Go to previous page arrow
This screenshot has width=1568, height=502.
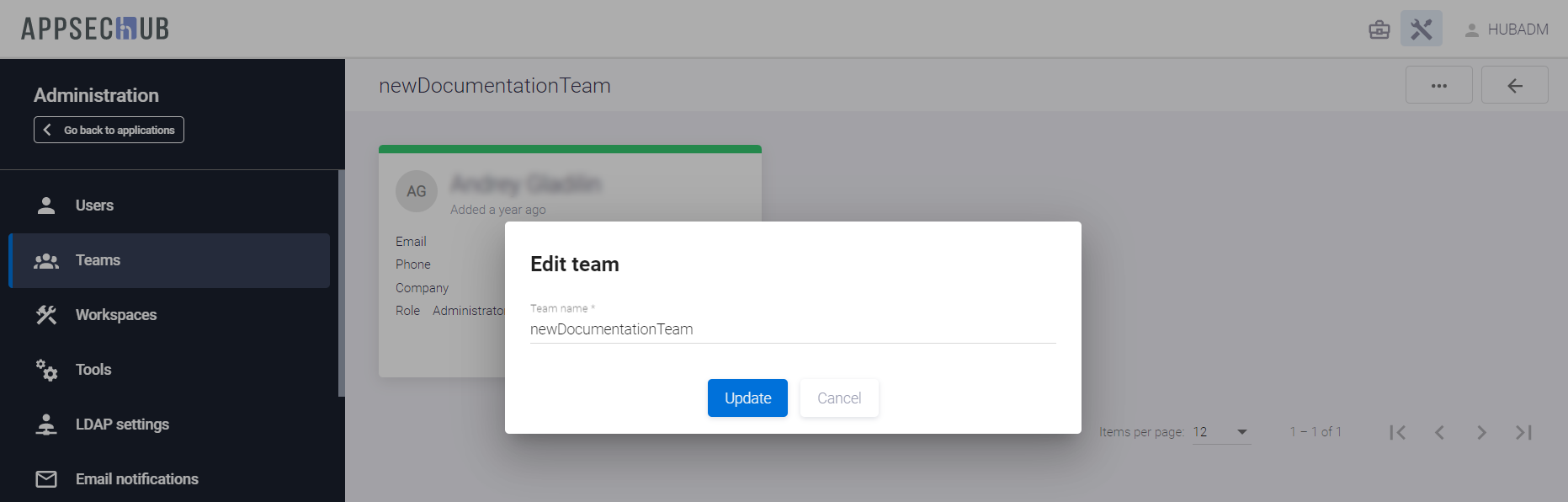point(1440,432)
